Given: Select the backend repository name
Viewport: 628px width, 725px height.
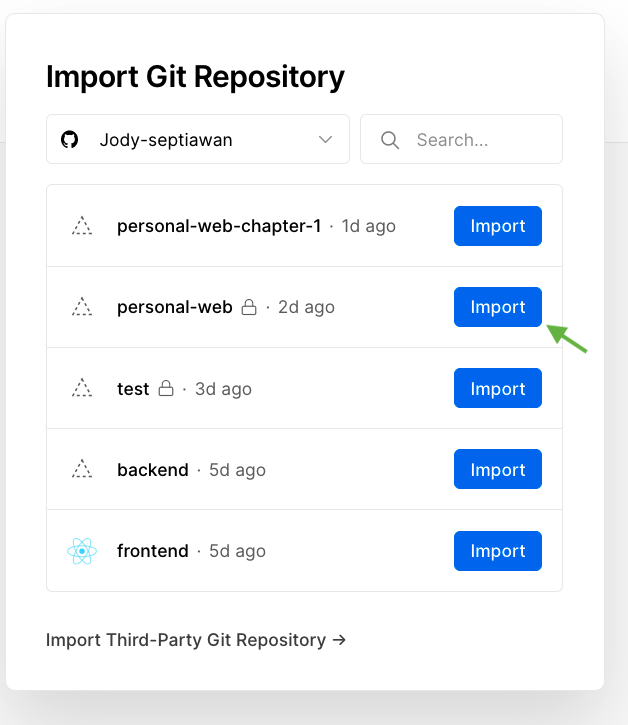Looking at the screenshot, I should 153,470.
